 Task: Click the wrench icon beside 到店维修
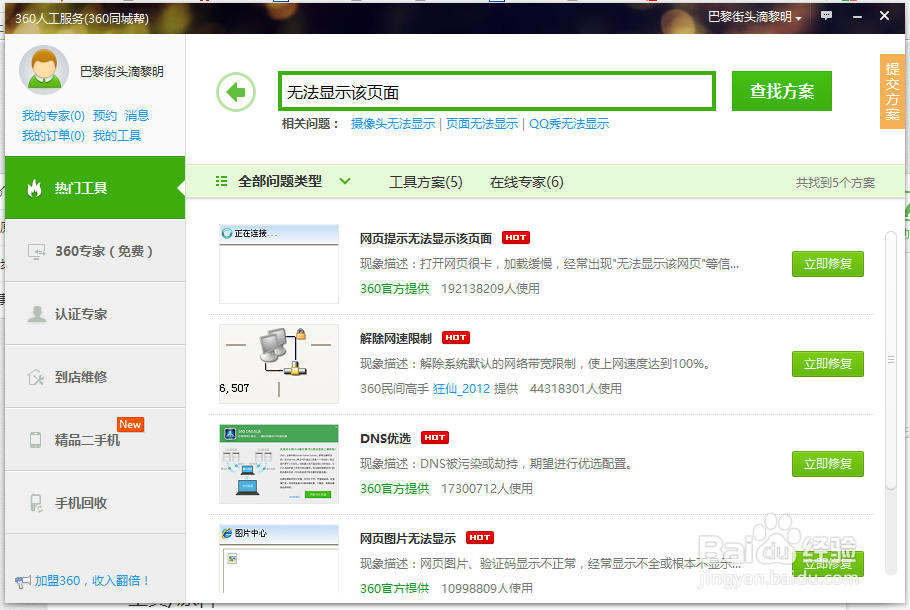(36, 377)
